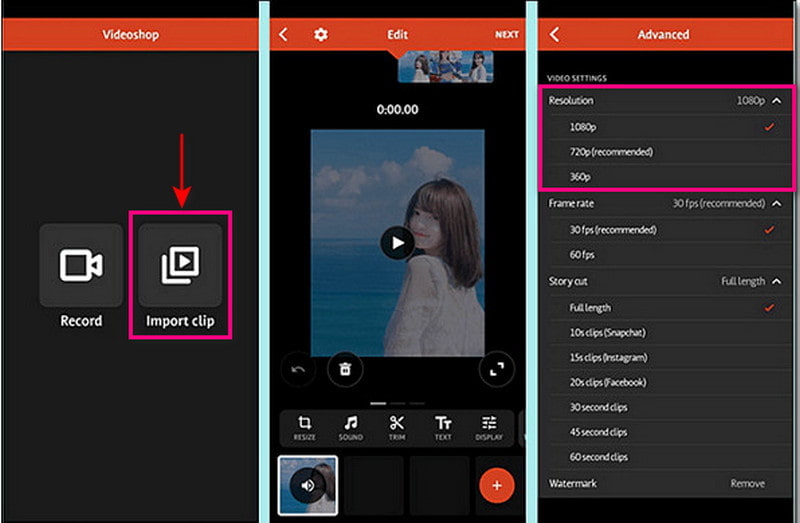Tap the orange add clip plus button
Screen dimensions: 800x523
pyautogui.click(x=496, y=486)
